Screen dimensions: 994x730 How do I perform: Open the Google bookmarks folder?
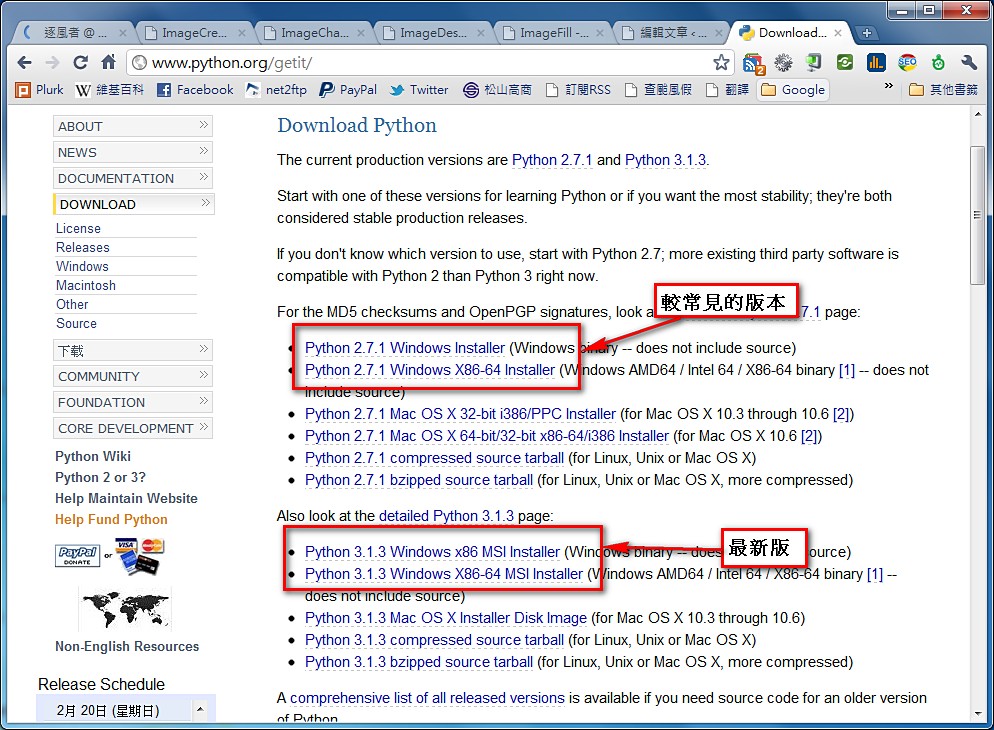[x=793, y=90]
